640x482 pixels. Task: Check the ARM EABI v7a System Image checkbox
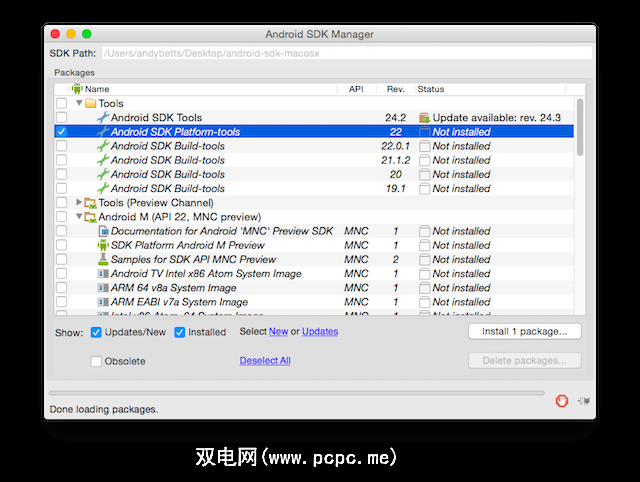pyautogui.click(x=62, y=302)
